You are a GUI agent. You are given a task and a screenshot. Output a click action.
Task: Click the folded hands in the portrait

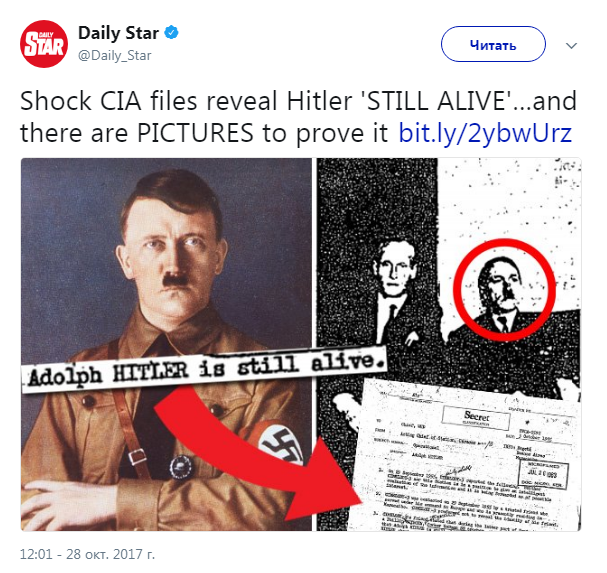(68, 503)
